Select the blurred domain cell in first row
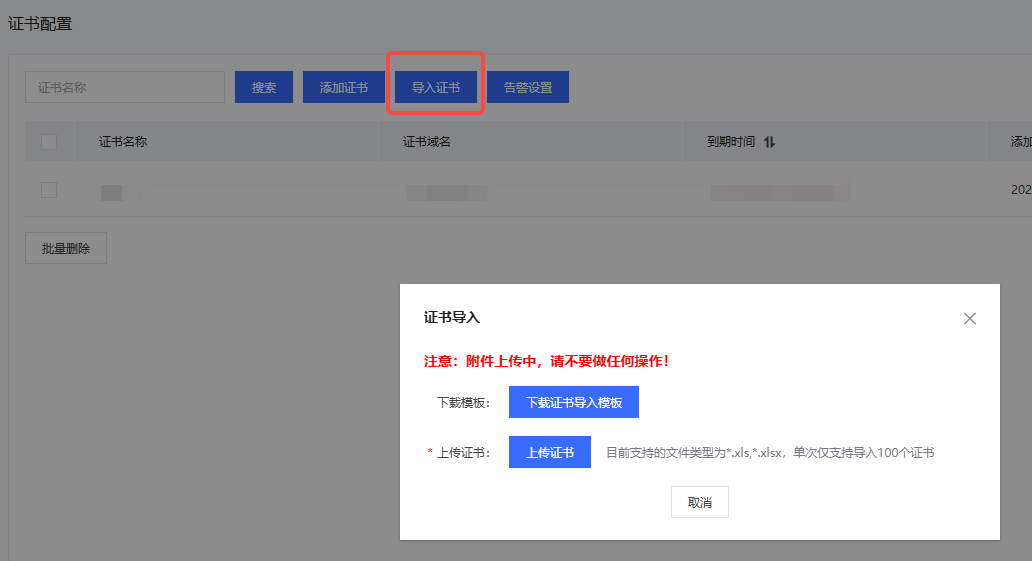Viewport: 1032px width, 561px height. click(446, 192)
